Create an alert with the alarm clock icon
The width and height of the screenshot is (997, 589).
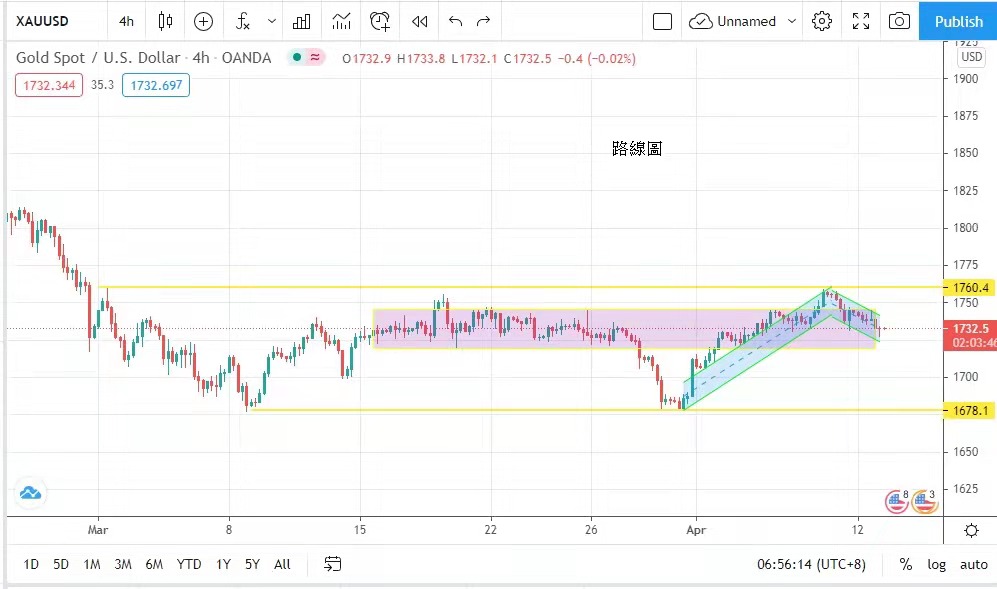tap(380, 21)
